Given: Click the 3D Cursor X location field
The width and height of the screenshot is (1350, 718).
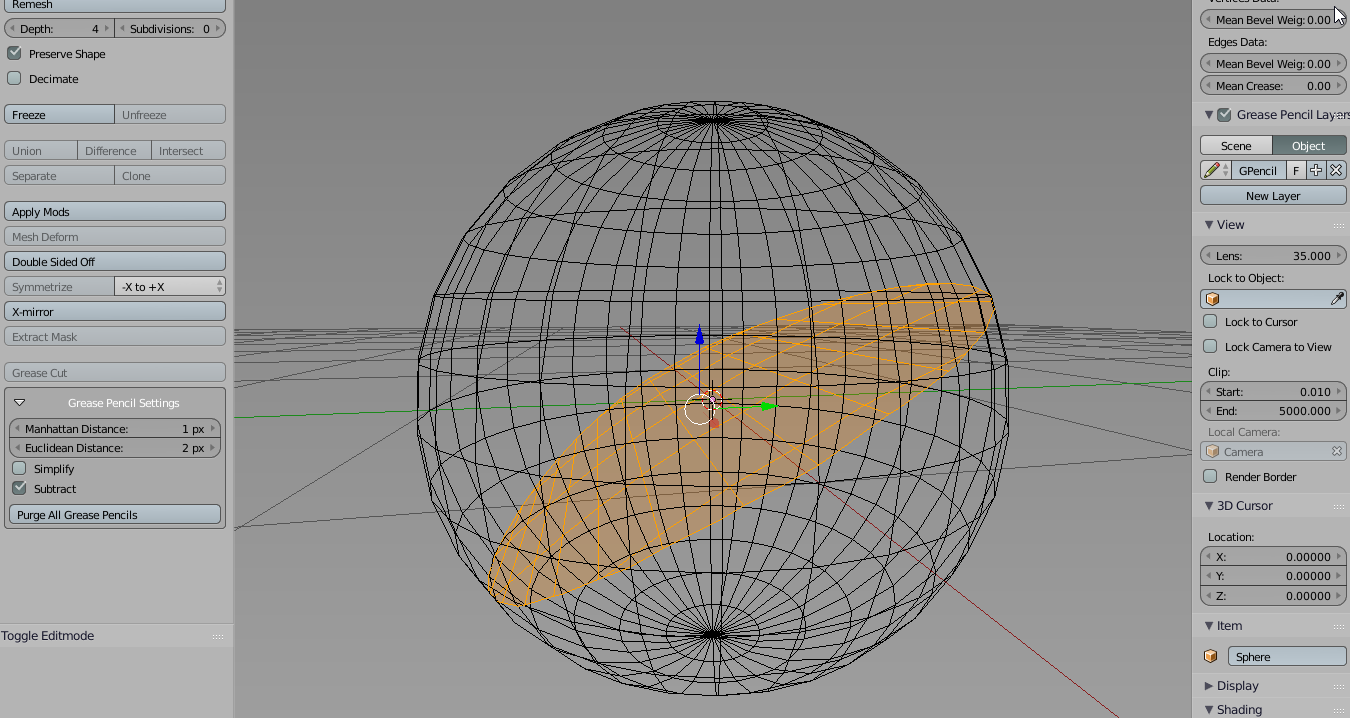Looking at the screenshot, I should [x=1273, y=557].
